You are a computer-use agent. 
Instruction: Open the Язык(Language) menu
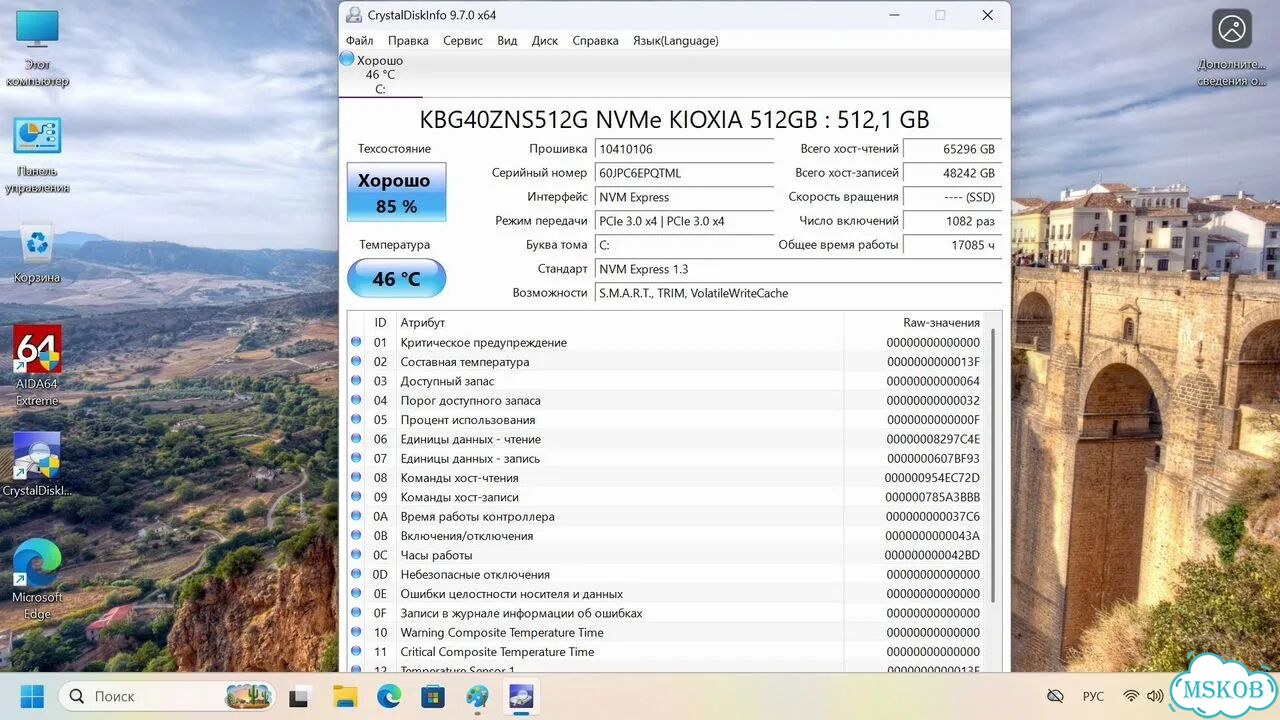(x=676, y=41)
